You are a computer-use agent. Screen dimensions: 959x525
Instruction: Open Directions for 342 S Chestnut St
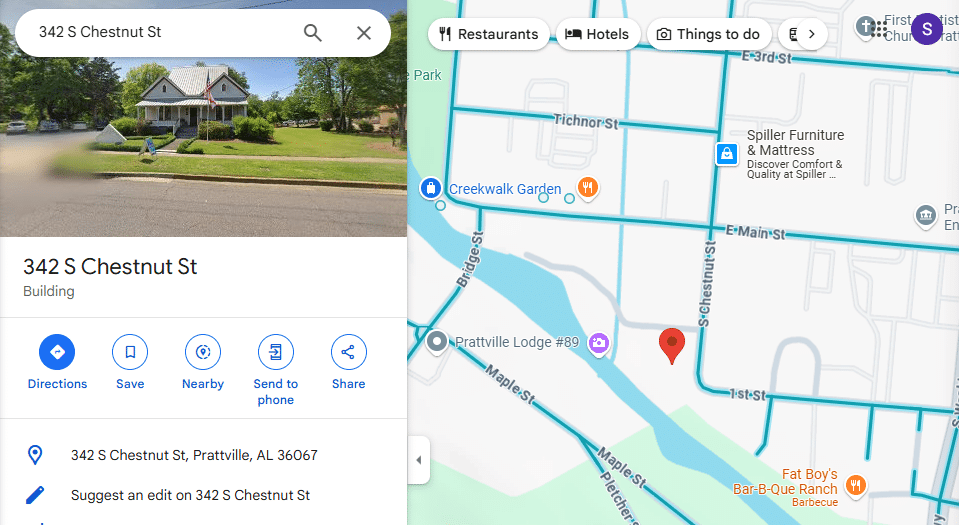[57, 352]
